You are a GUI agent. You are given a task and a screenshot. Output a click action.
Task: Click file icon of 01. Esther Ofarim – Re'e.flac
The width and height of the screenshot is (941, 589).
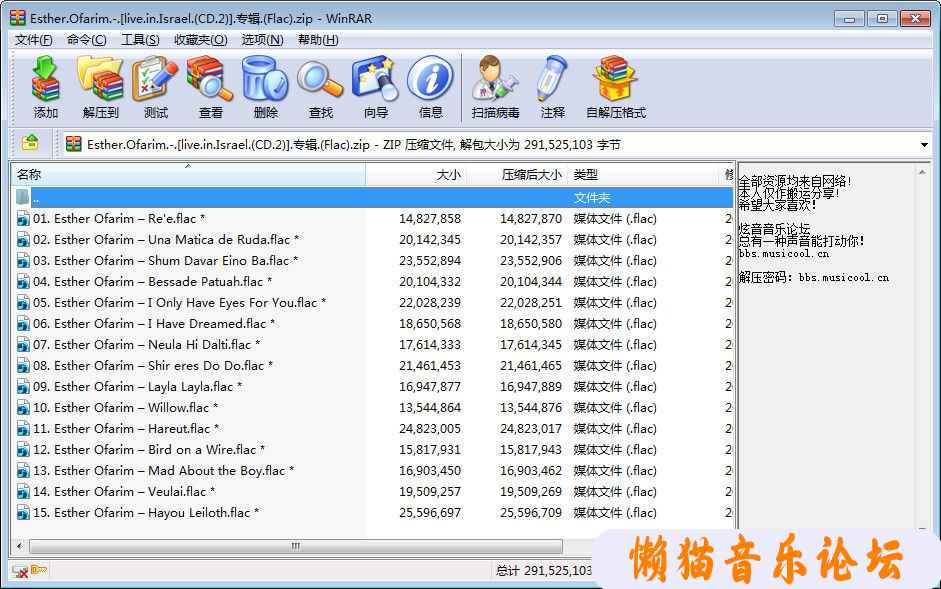tap(23, 219)
